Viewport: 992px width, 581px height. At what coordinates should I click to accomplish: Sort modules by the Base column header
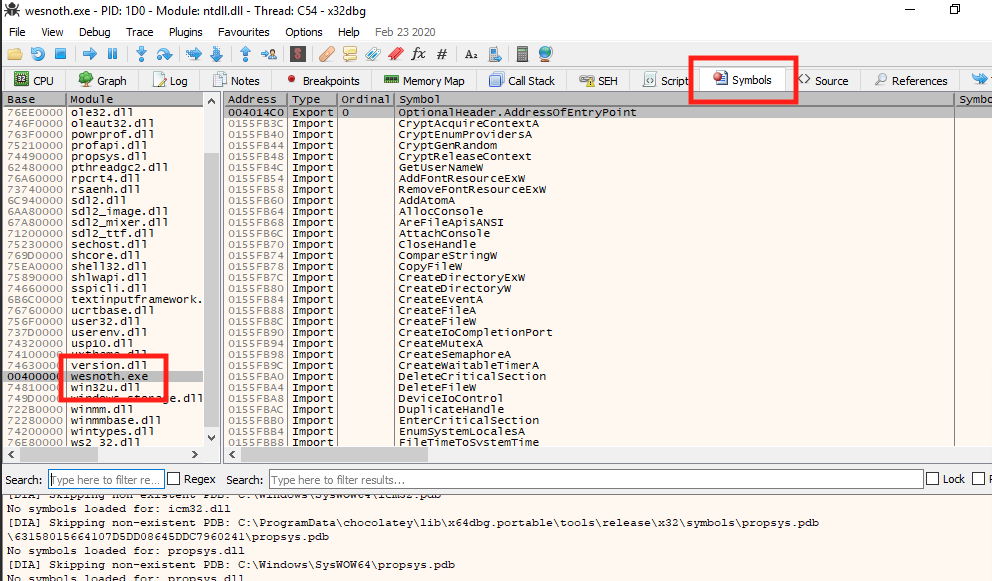point(34,99)
